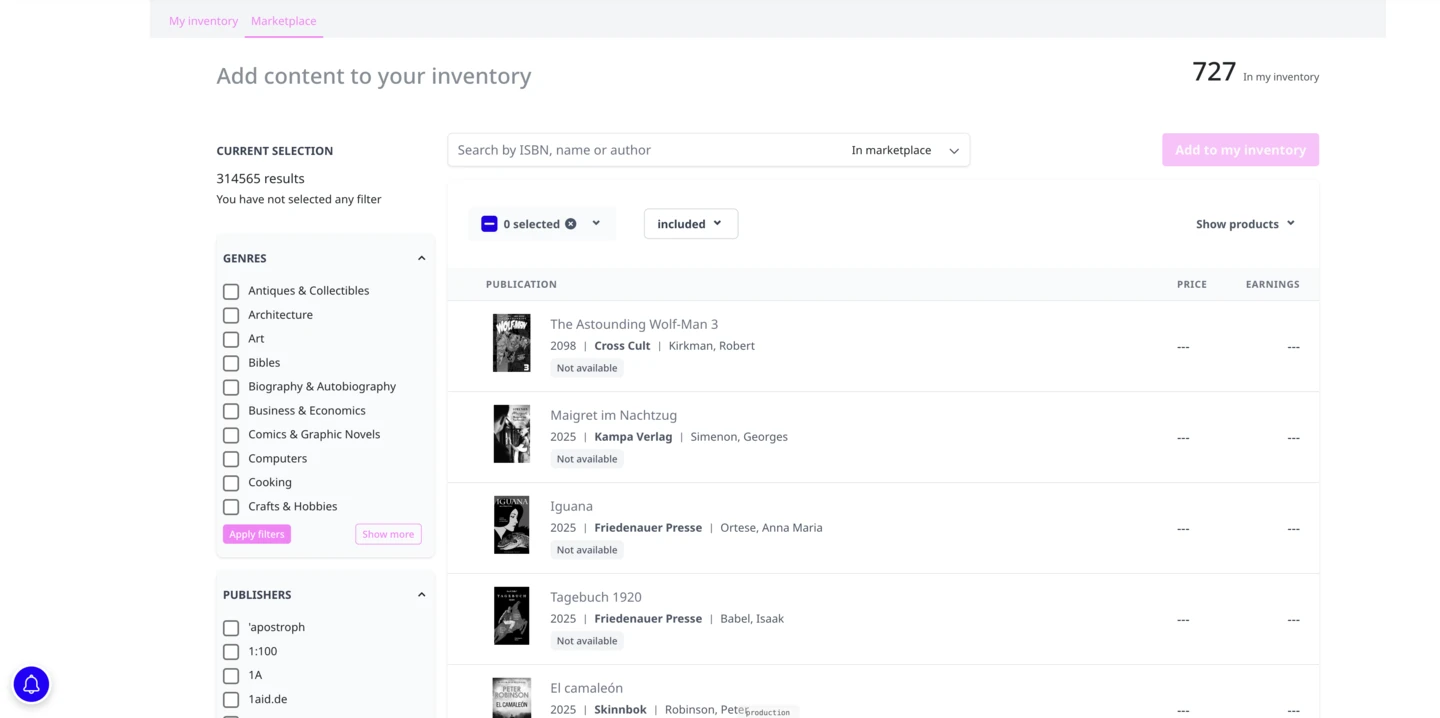Open the El camaleón cover thumbnail
This screenshot has height=718, width=1440.
pyautogui.click(x=511, y=698)
